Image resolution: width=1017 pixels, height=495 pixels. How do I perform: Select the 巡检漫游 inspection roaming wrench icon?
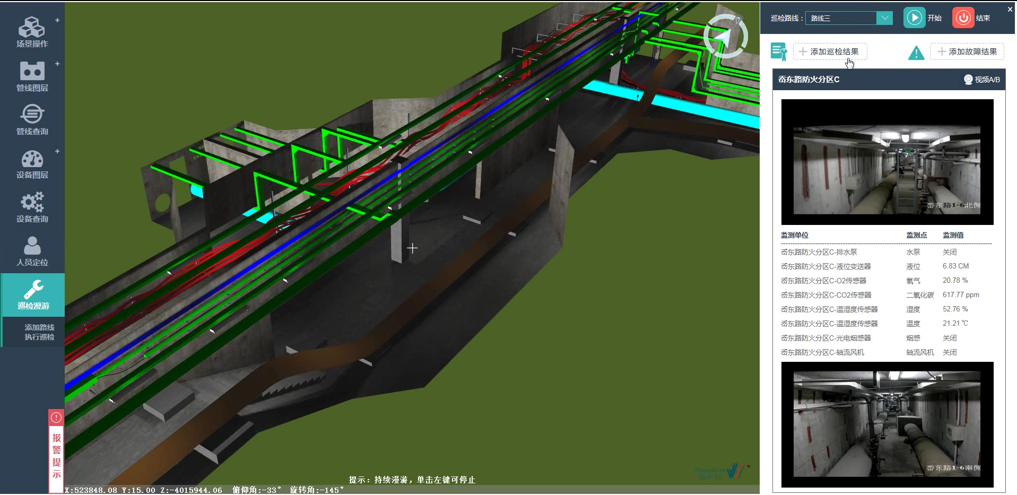click(32, 291)
